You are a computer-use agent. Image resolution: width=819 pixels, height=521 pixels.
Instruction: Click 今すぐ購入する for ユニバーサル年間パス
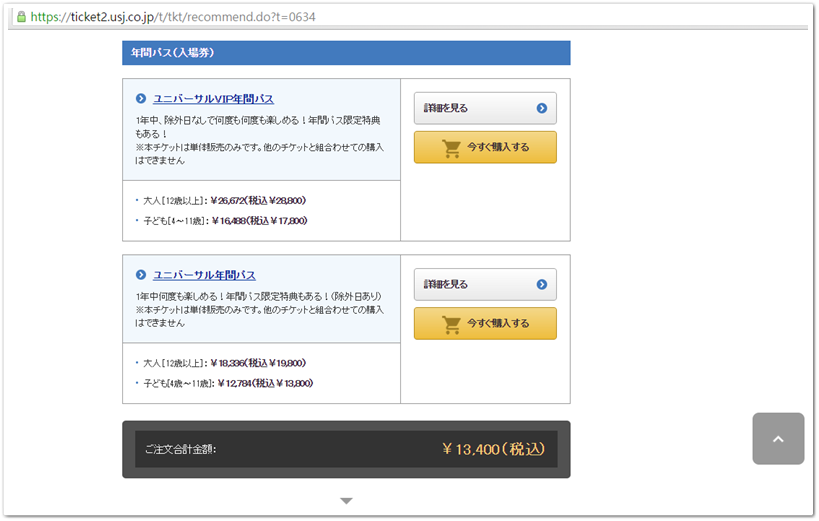[x=485, y=323]
